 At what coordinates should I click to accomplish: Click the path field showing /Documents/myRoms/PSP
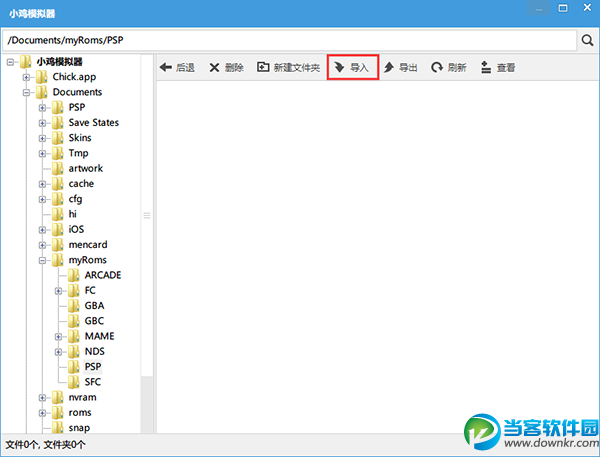290,40
